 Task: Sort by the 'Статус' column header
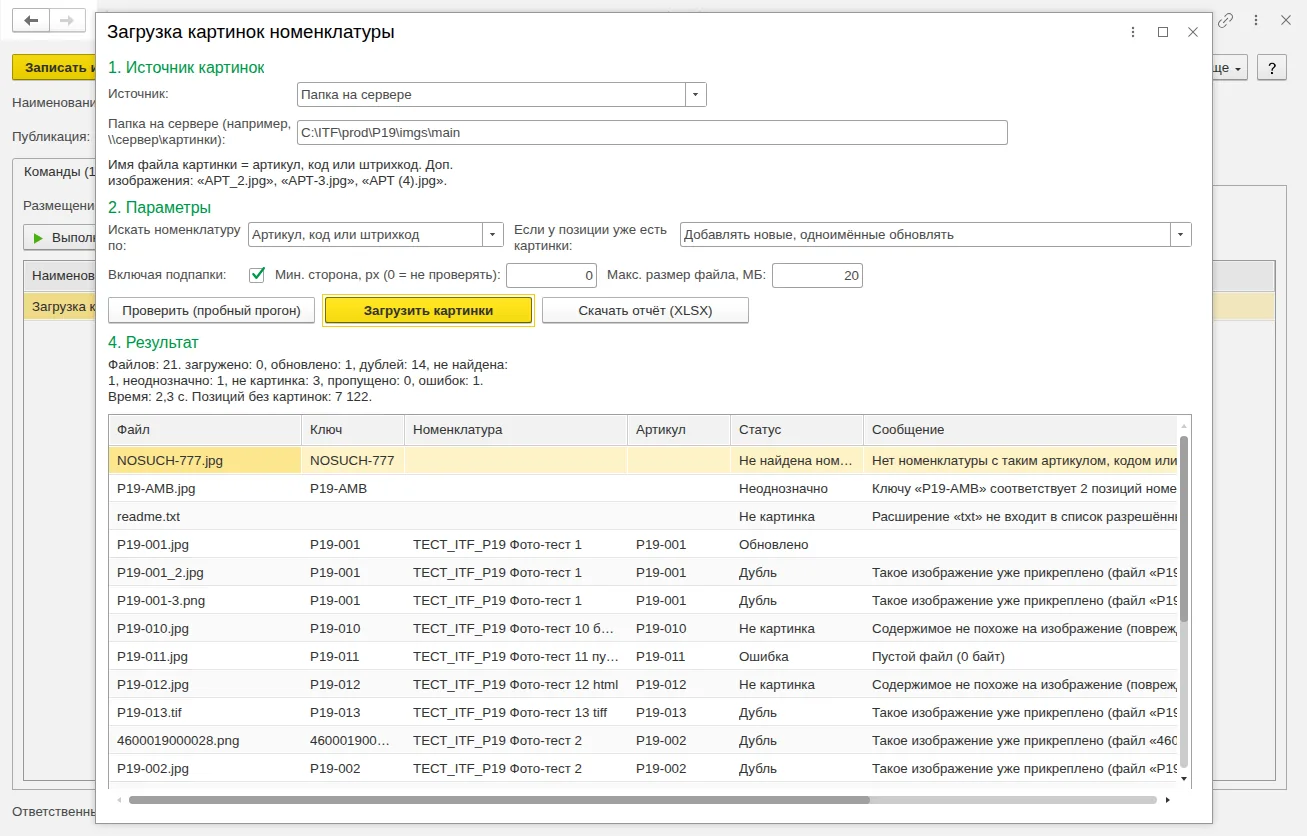click(797, 430)
